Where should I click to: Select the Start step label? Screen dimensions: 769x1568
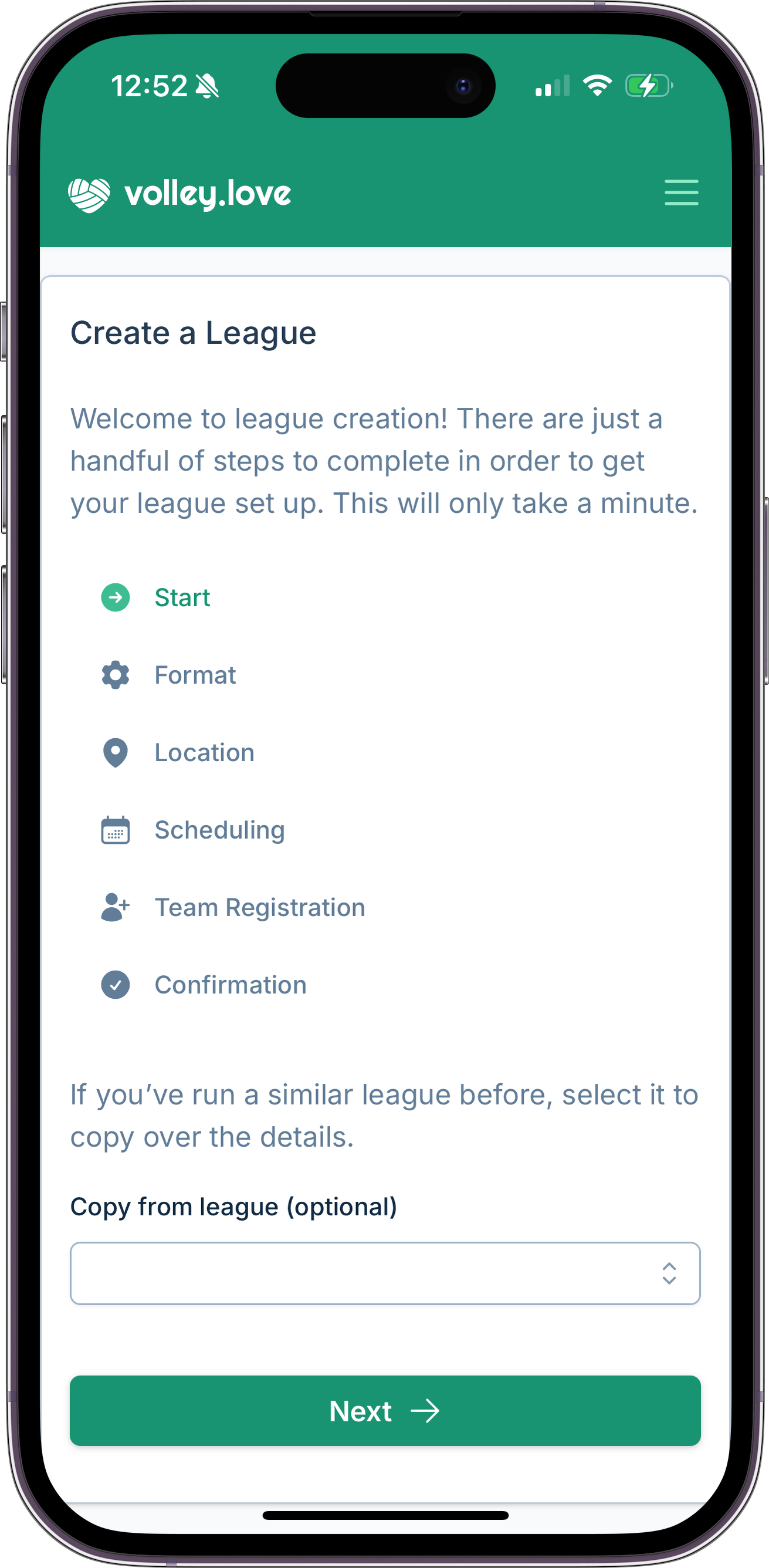click(182, 598)
